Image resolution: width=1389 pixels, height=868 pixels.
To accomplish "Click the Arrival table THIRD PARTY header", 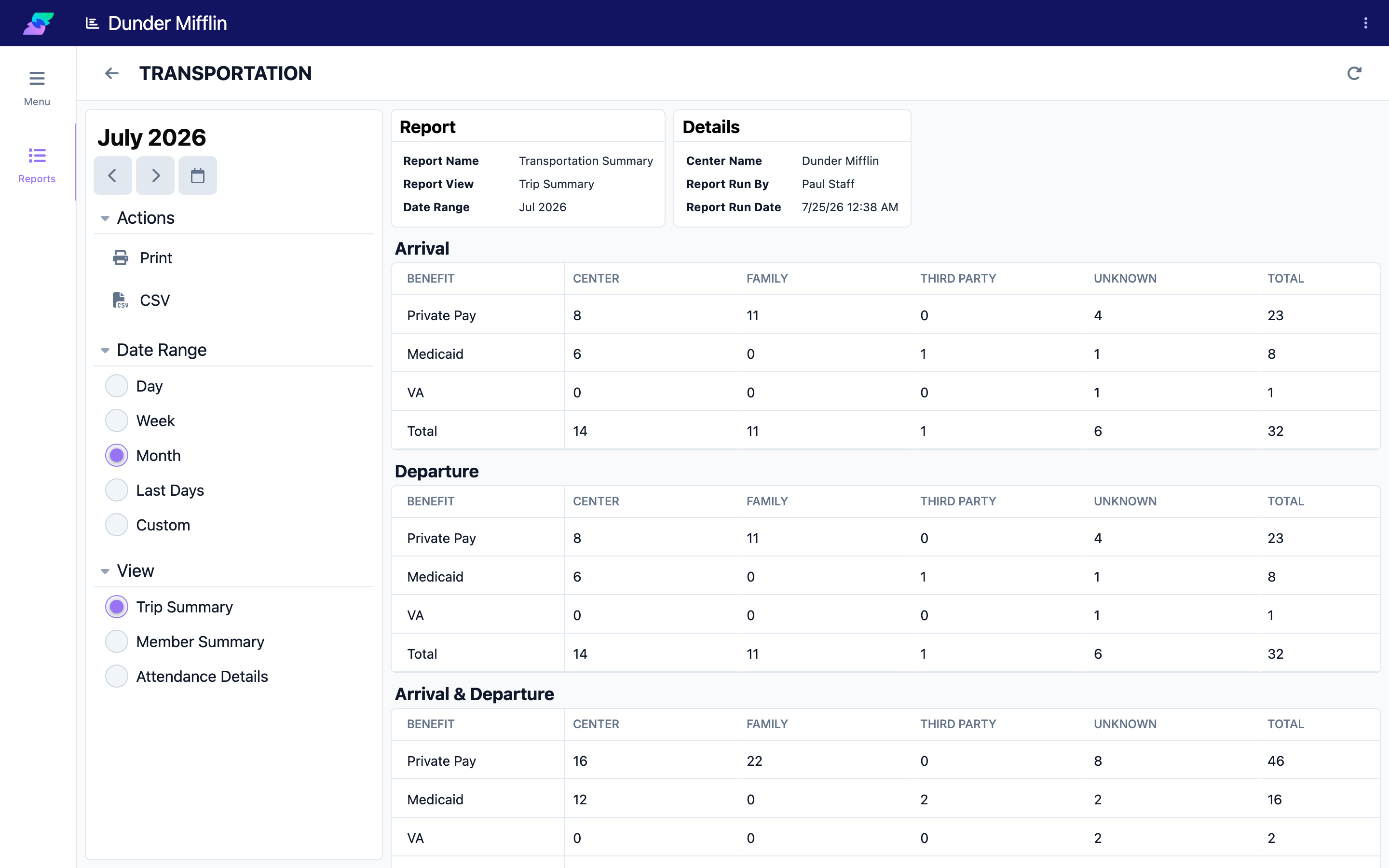I will click(957, 278).
